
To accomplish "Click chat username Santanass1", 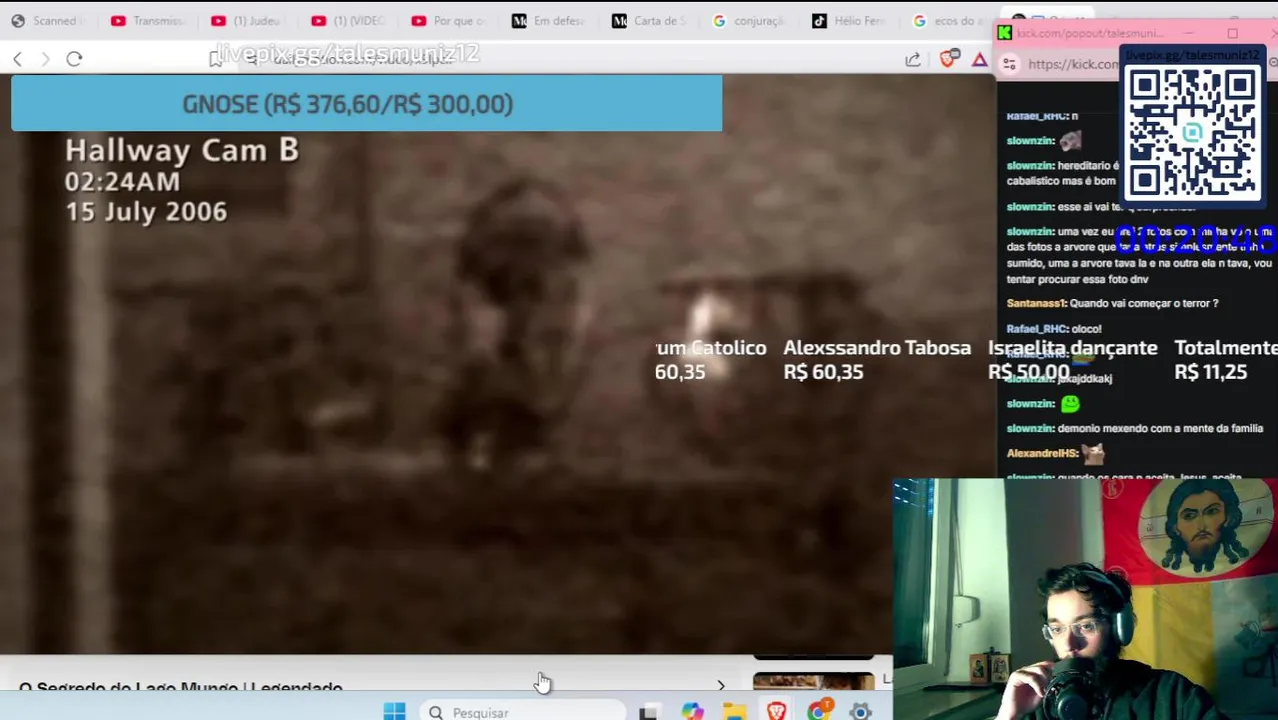I will [x=1036, y=303].
